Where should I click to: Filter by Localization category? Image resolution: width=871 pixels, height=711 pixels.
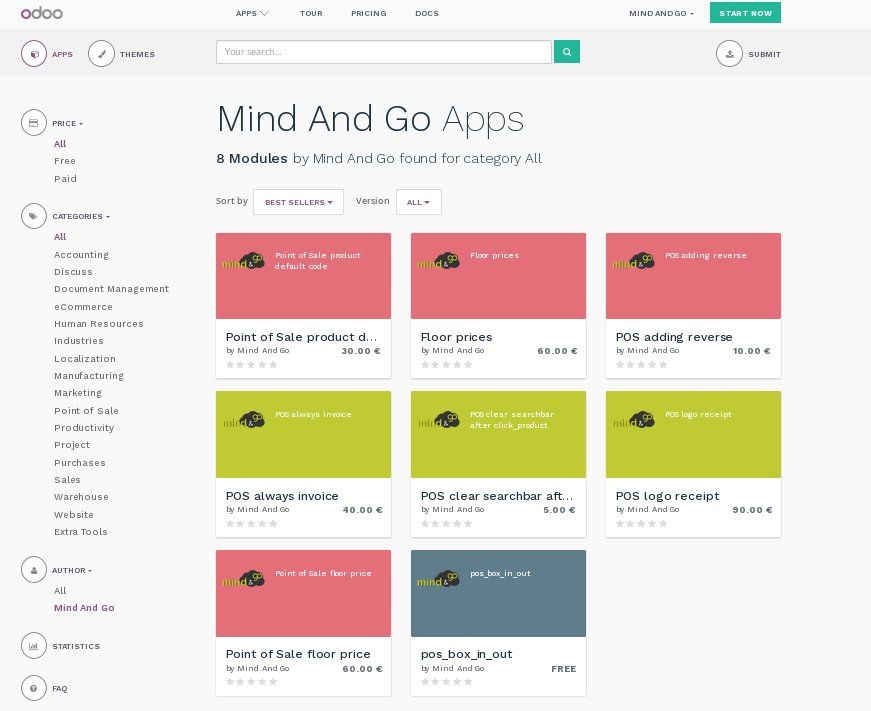85,359
